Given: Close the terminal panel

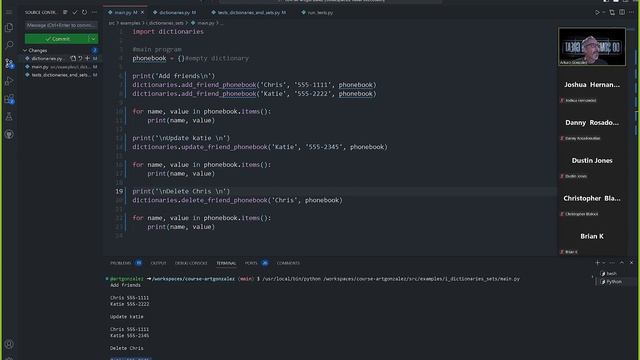Looking at the screenshot, I should tap(631, 263).
